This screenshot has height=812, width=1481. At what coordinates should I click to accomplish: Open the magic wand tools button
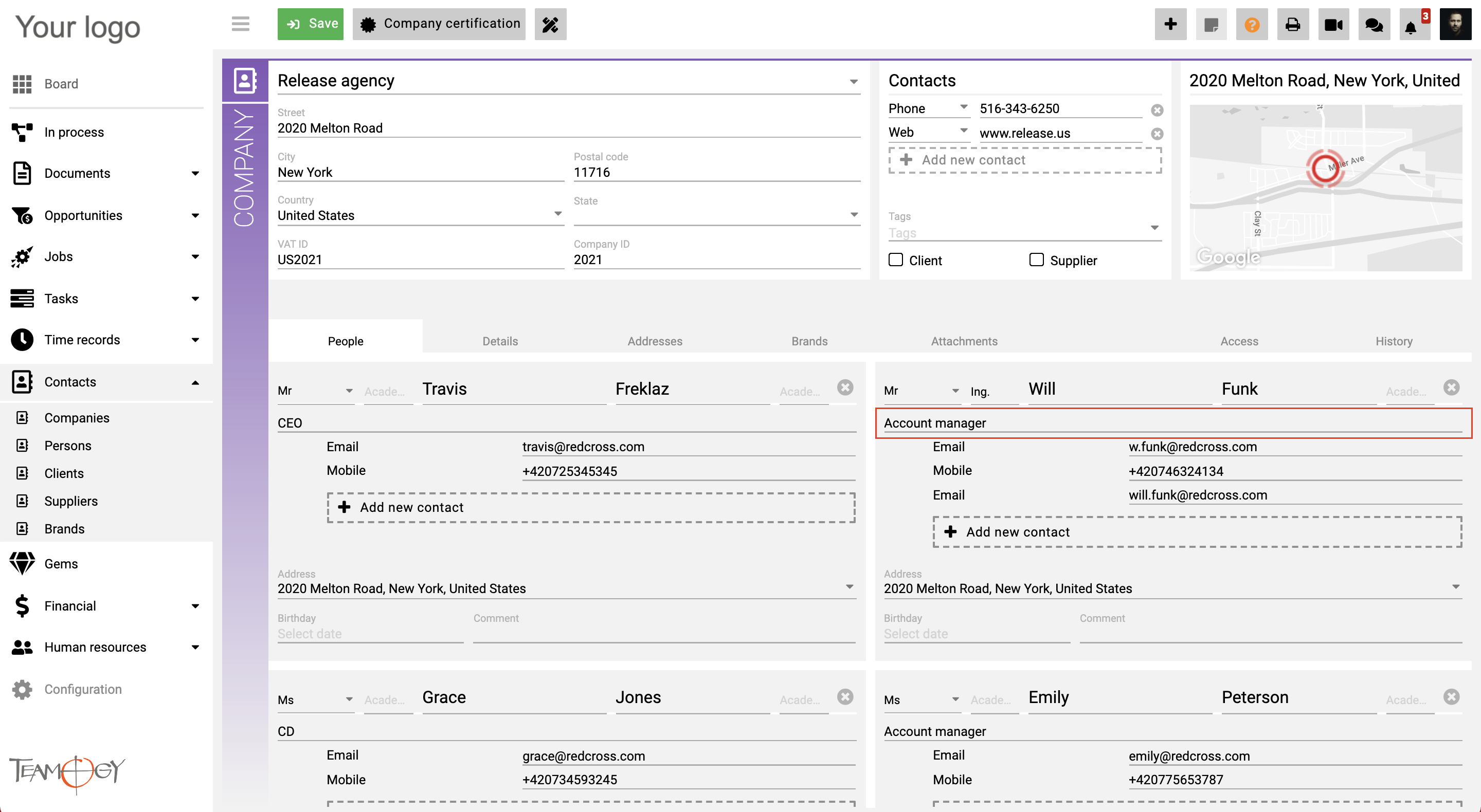(x=550, y=24)
